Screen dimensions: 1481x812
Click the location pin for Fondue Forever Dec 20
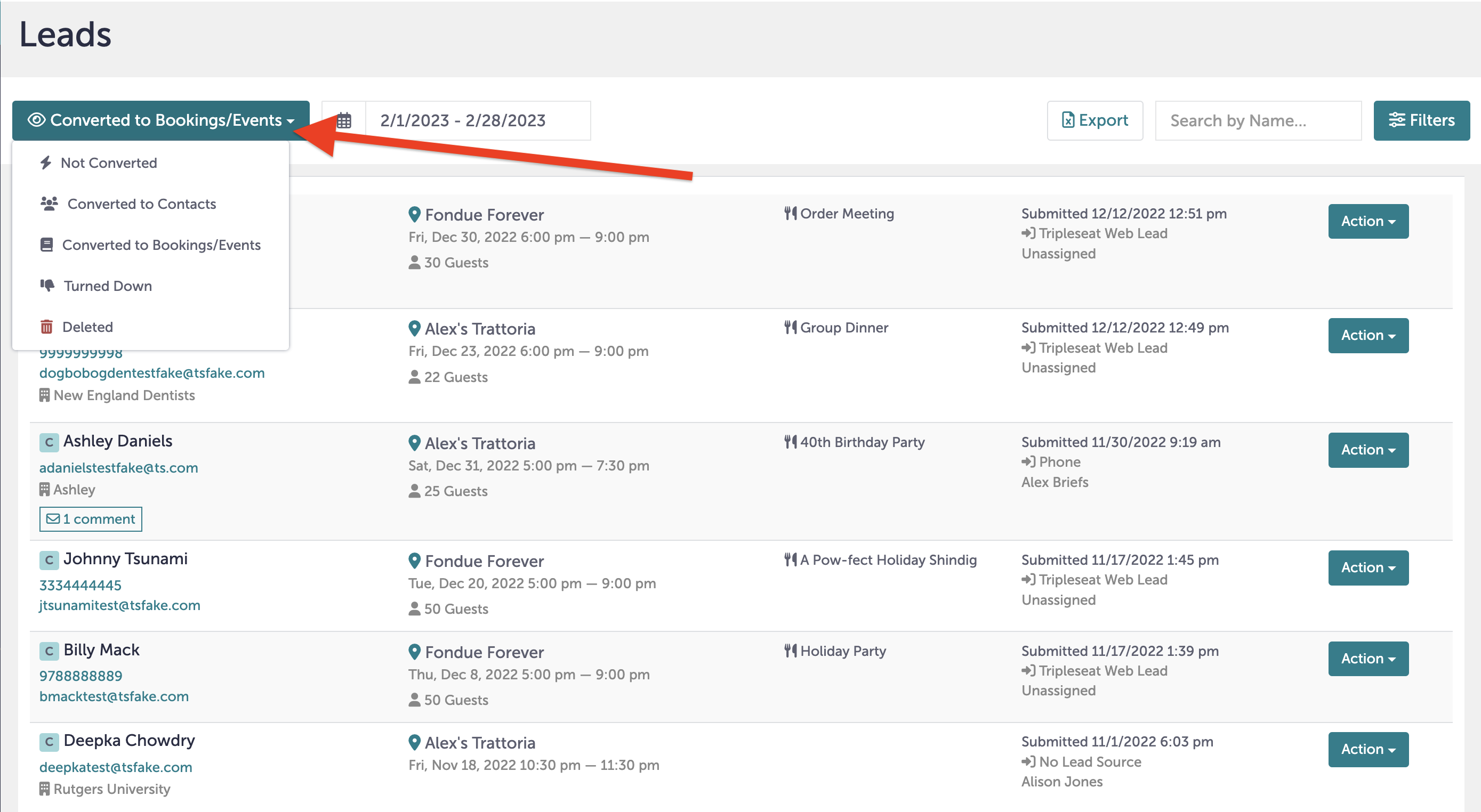coord(415,561)
